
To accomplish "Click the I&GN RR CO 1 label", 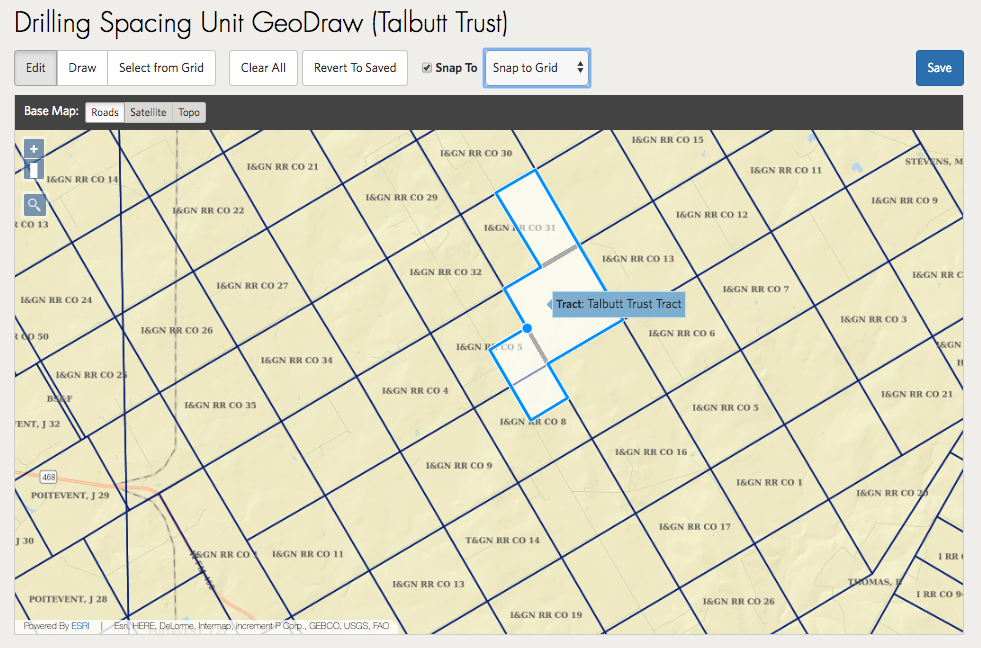I will coord(769,482).
